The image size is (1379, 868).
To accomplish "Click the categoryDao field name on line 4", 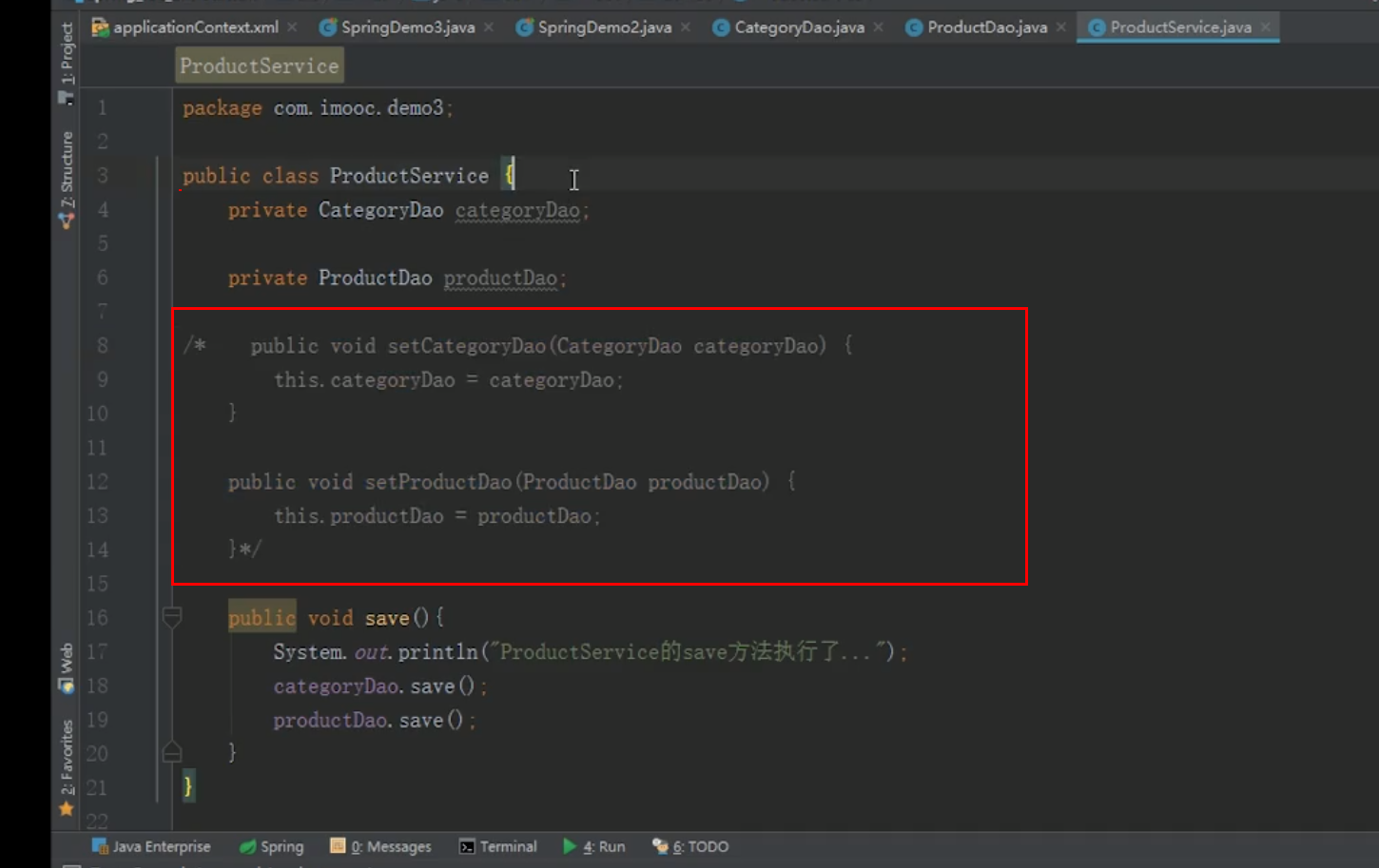I will point(516,210).
